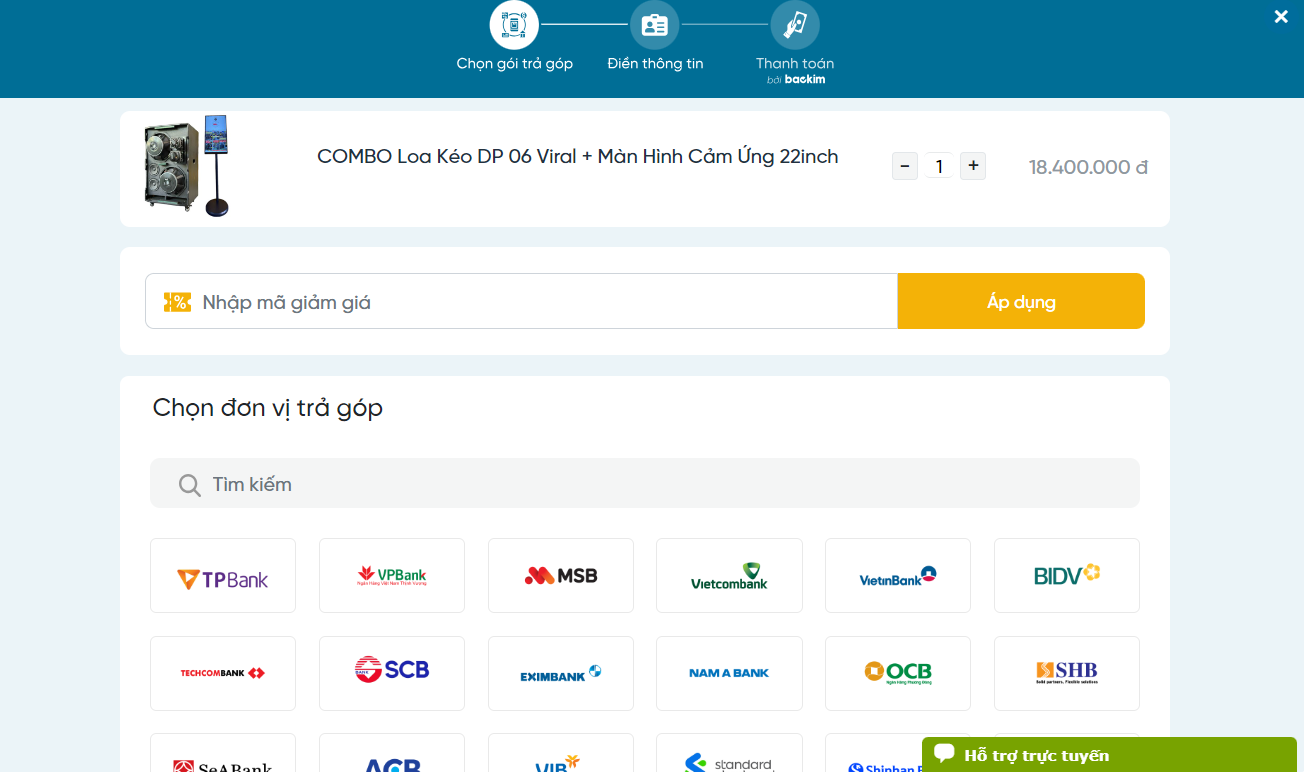Choose Nam A Bank option
The width and height of the screenshot is (1304, 772).
pyautogui.click(x=729, y=673)
